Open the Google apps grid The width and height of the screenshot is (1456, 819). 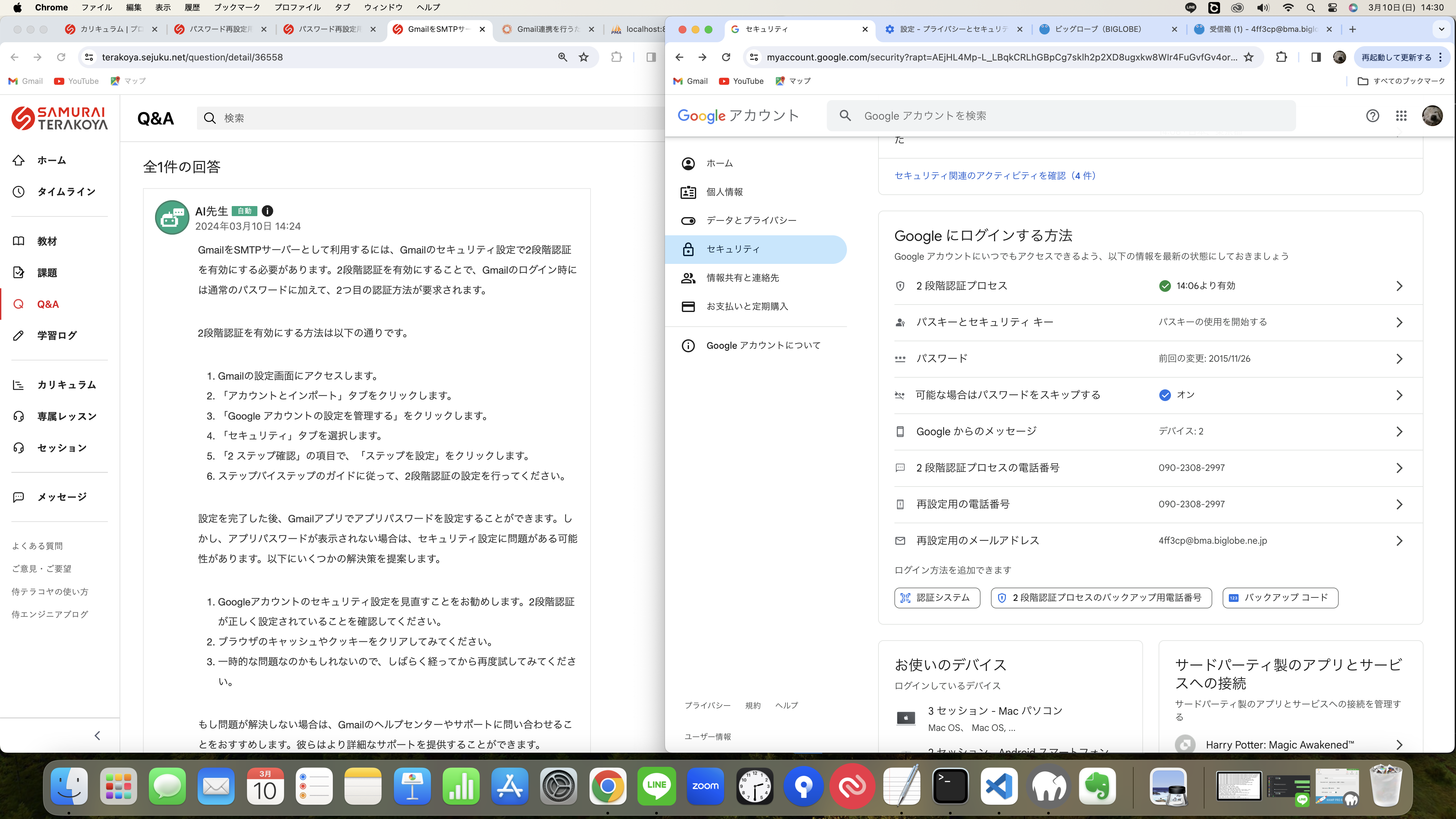(x=1401, y=115)
